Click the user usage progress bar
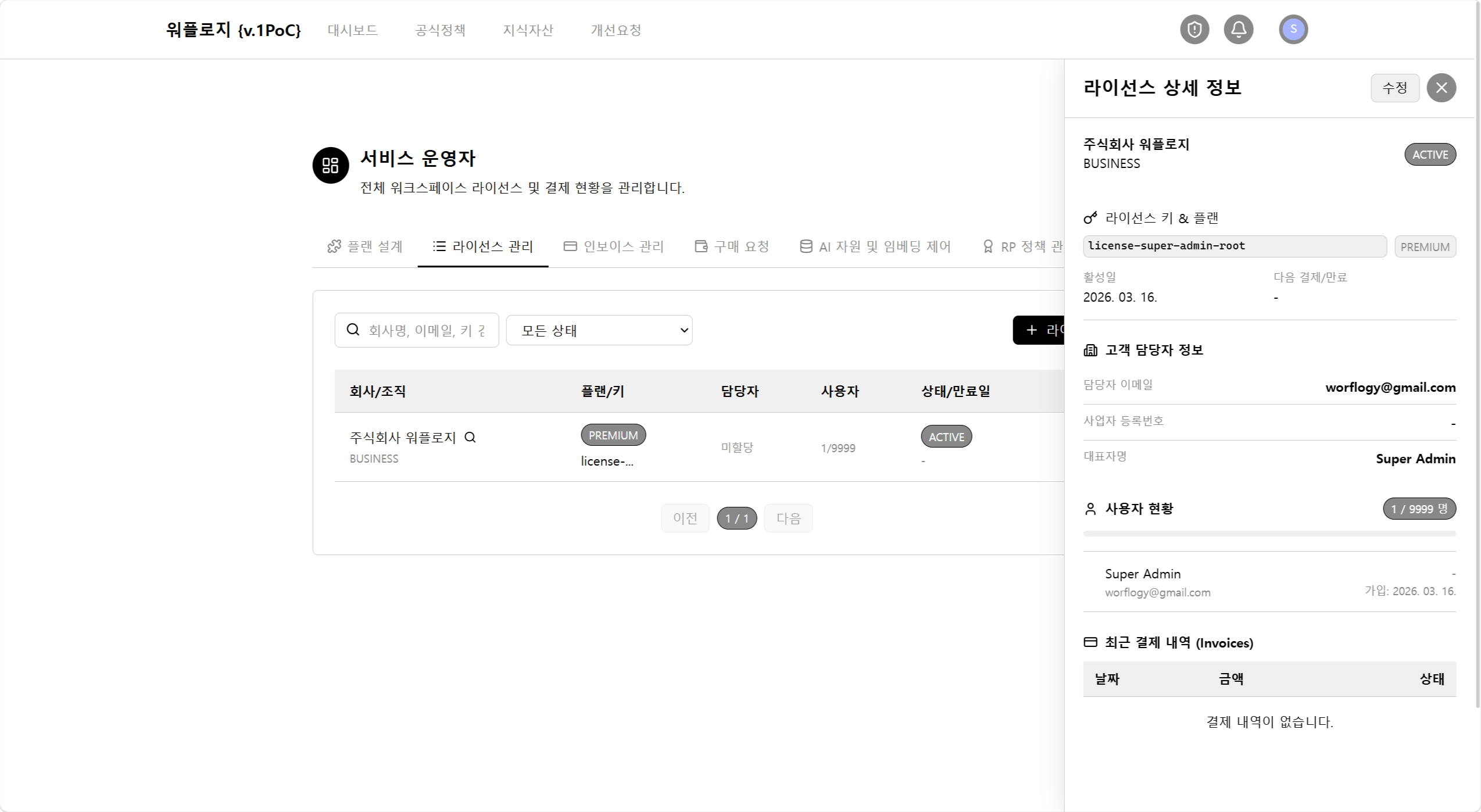Image resolution: width=1481 pixels, height=812 pixels. [x=1269, y=534]
